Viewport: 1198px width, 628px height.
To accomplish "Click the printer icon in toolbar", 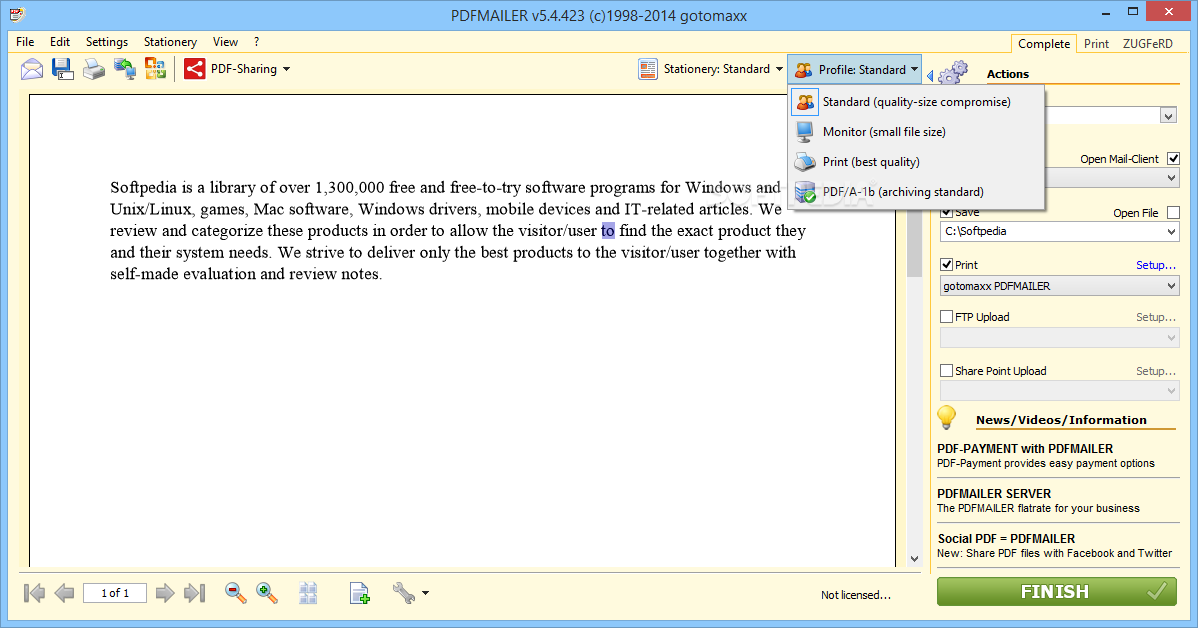I will coord(93,69).
